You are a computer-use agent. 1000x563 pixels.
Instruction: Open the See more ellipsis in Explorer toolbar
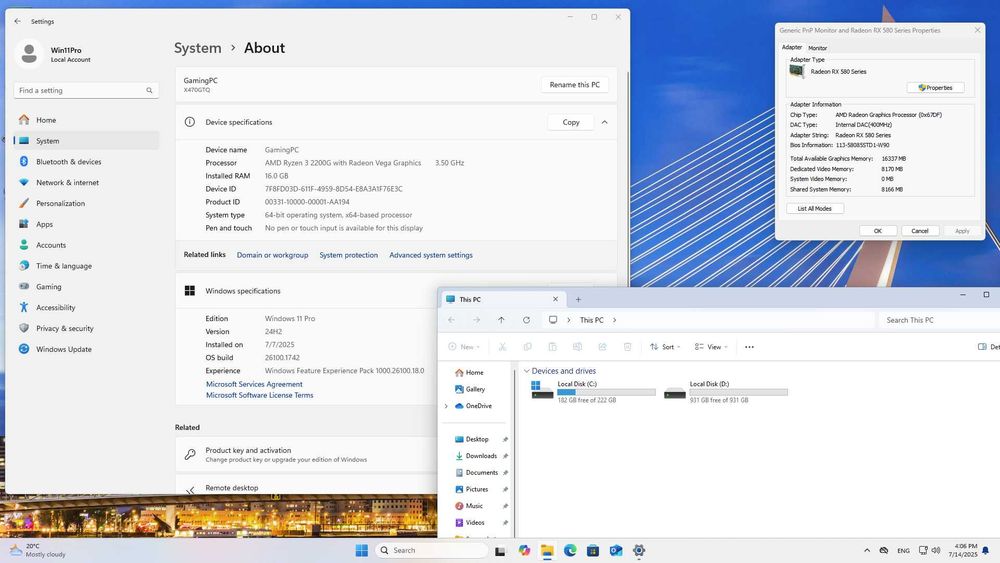click(749, 347)
